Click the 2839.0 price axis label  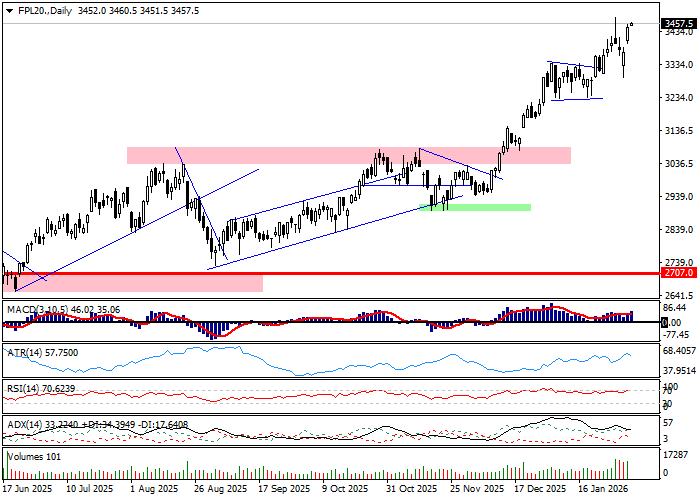coord(678,230)
